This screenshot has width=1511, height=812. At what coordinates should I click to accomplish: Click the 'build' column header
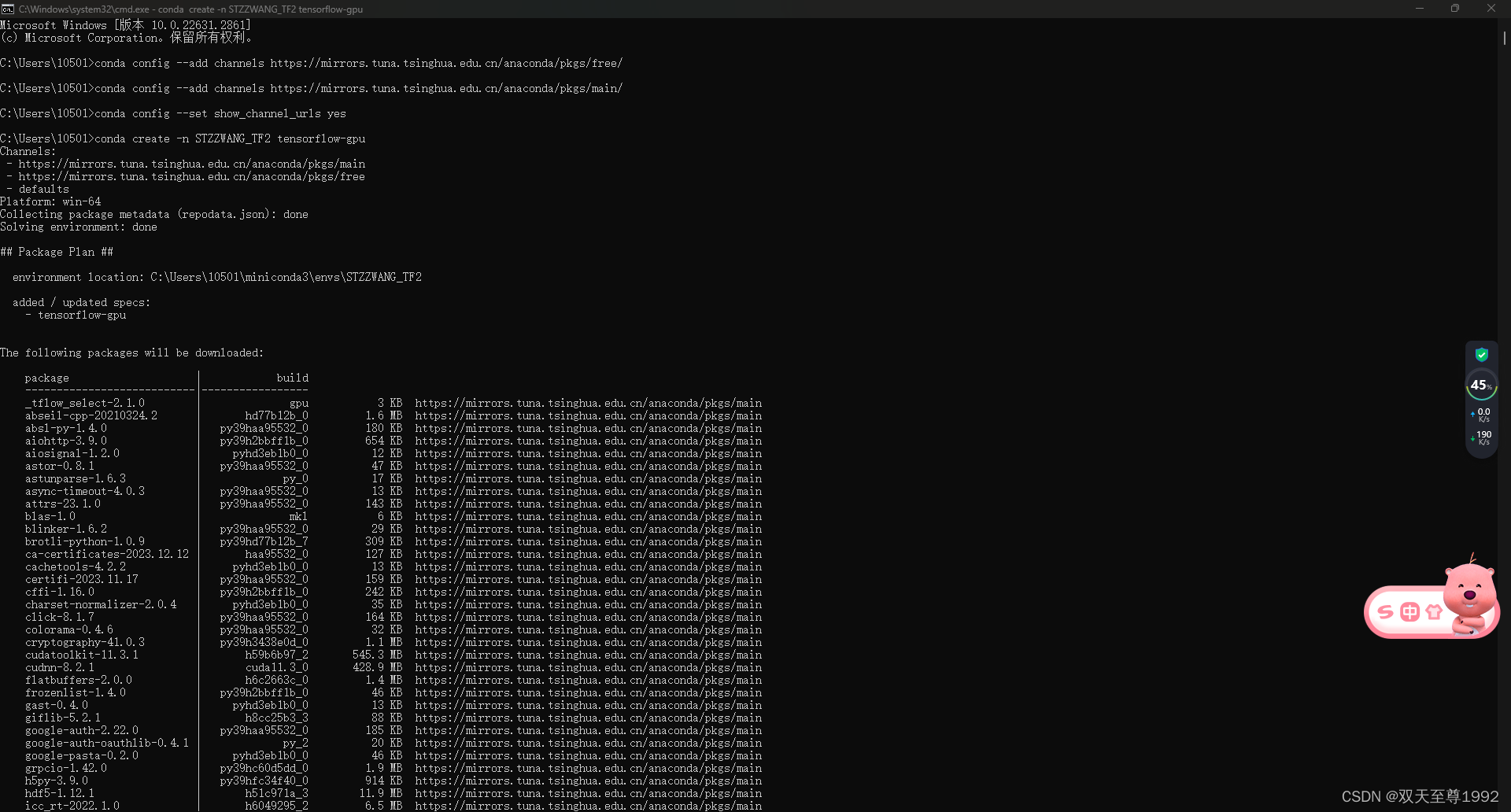(293, 378)
